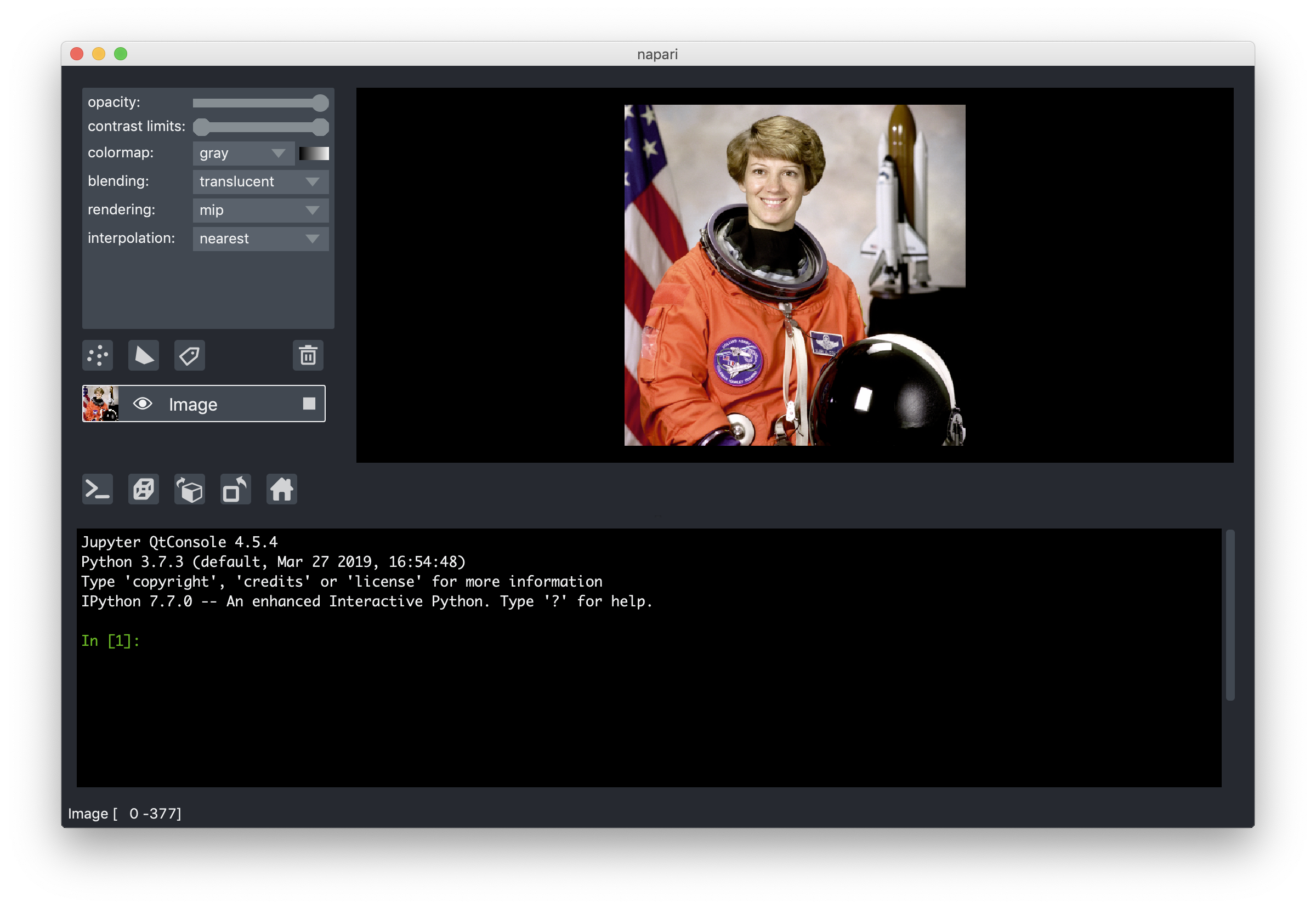
Task: Toggle 2D/3D view mode
Action: coord(144,489)
